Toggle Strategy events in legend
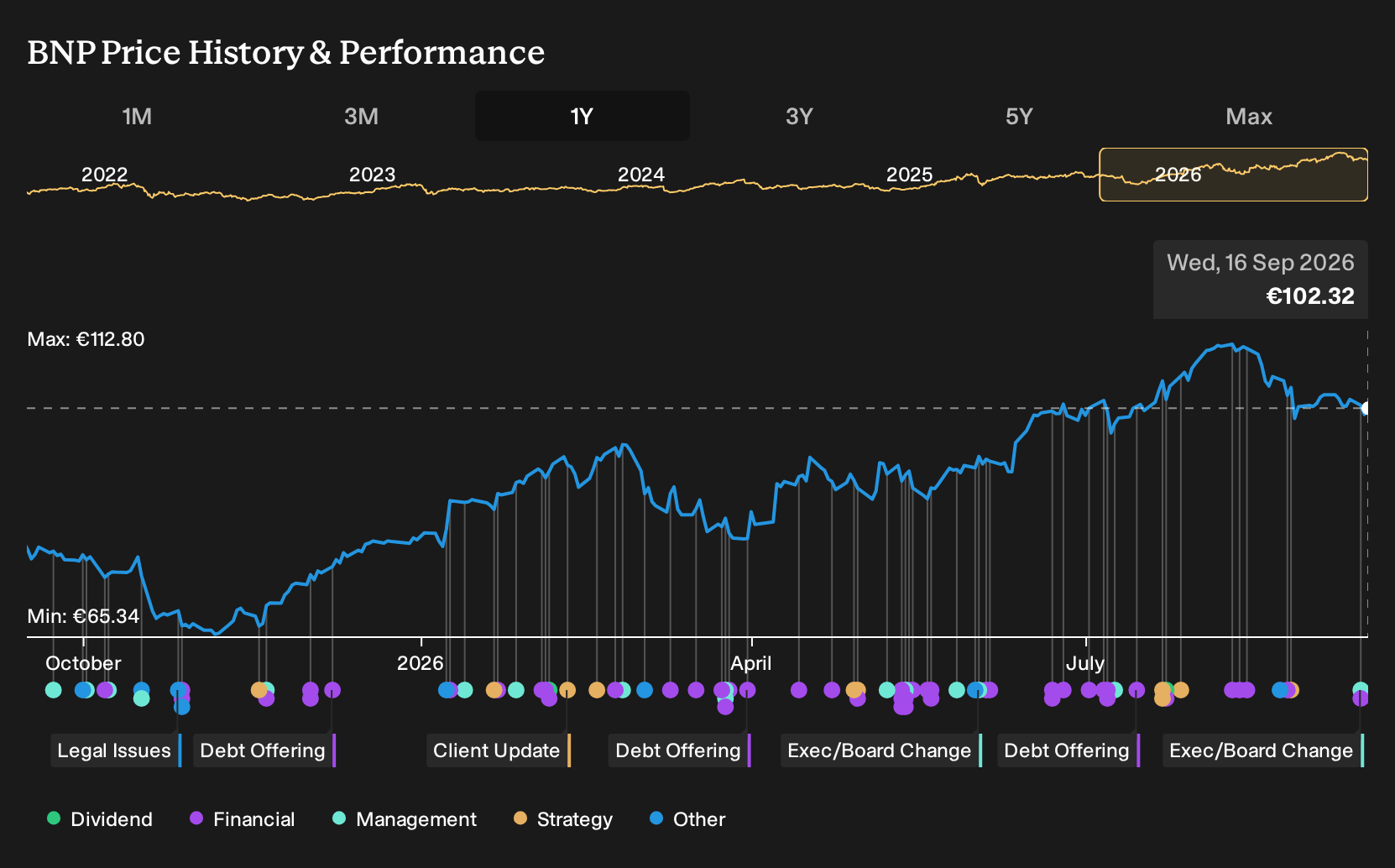1395x868 pixels. (x=563, y=819)
